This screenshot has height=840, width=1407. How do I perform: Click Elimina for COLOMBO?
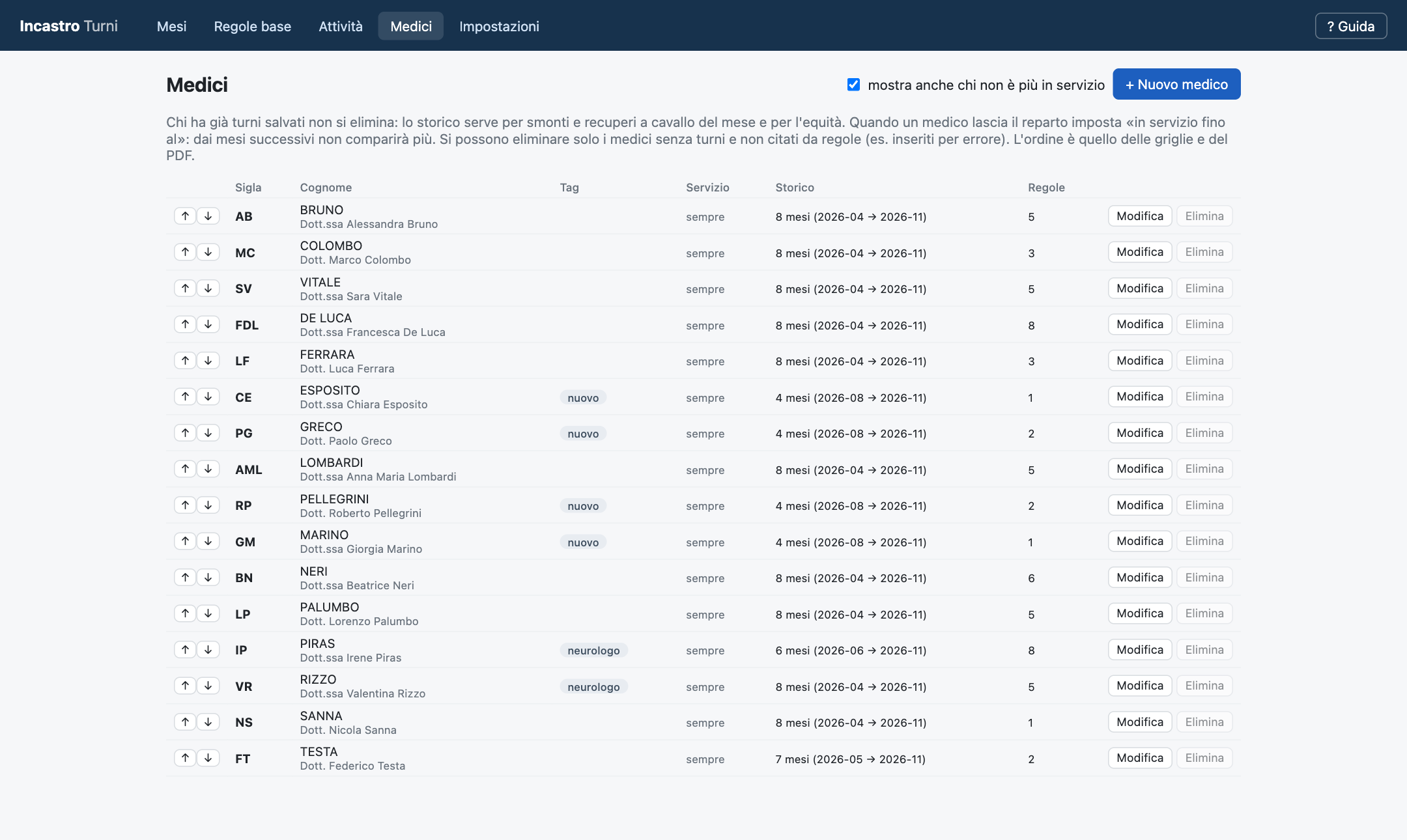point(1204,252)
